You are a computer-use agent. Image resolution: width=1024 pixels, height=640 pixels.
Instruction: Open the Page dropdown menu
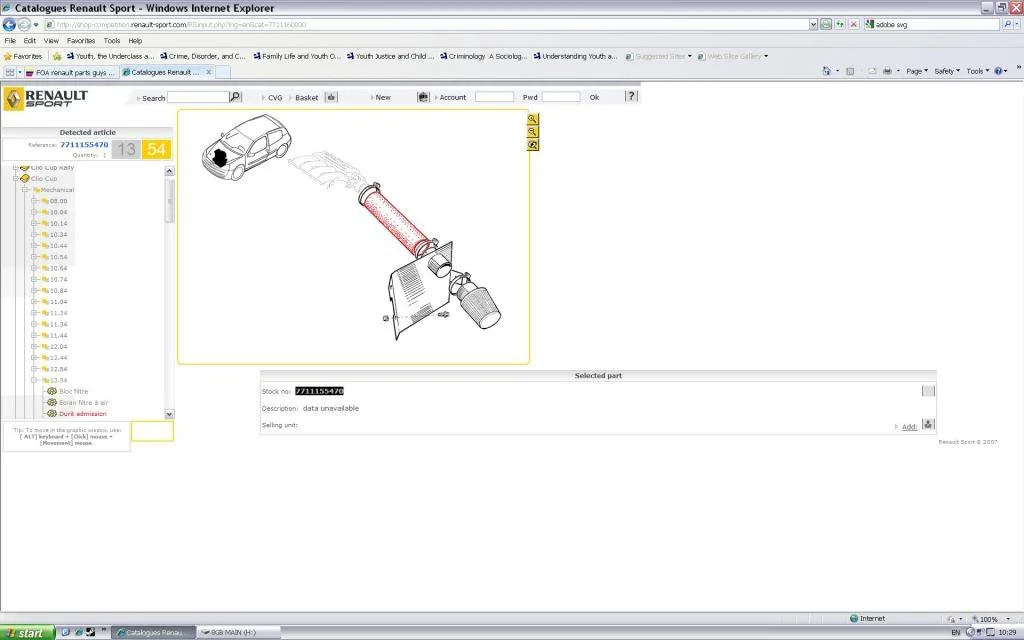(917, 71)
